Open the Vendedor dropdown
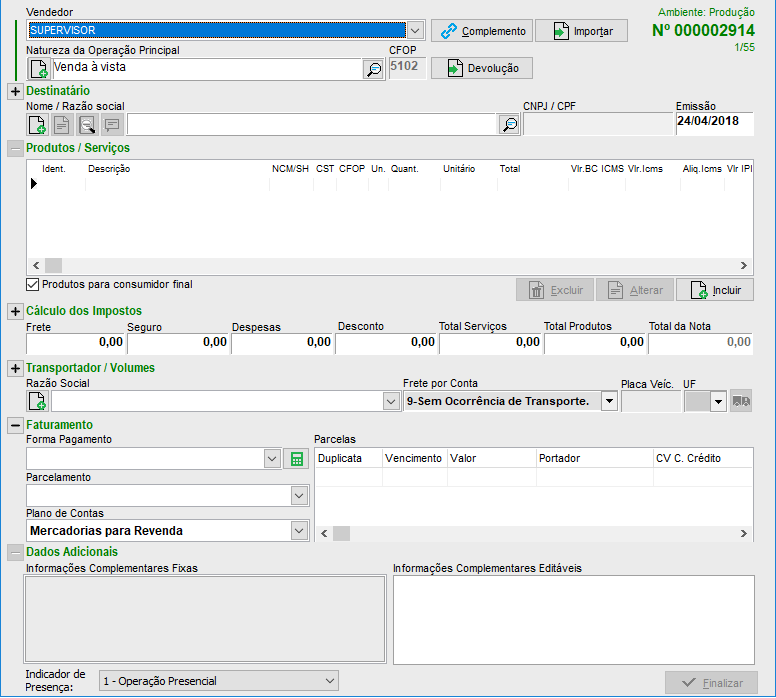 (416, 31)
